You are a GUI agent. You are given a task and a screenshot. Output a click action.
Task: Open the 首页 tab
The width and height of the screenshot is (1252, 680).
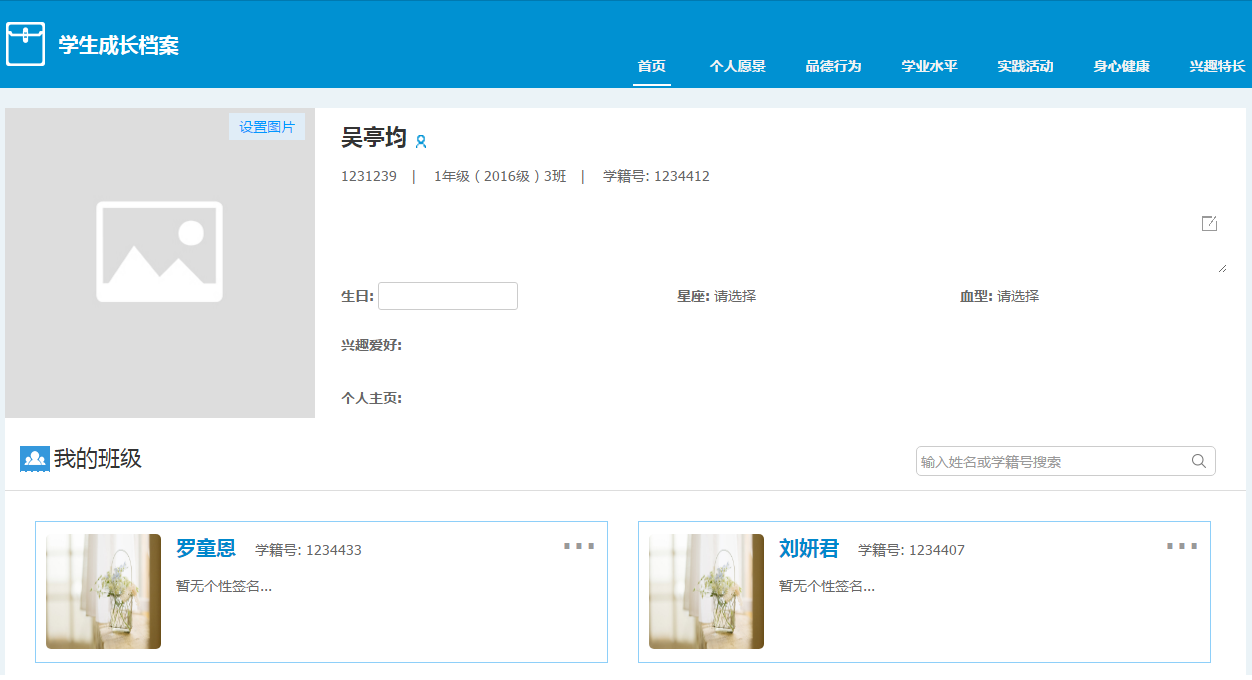[x=652, y=66]
